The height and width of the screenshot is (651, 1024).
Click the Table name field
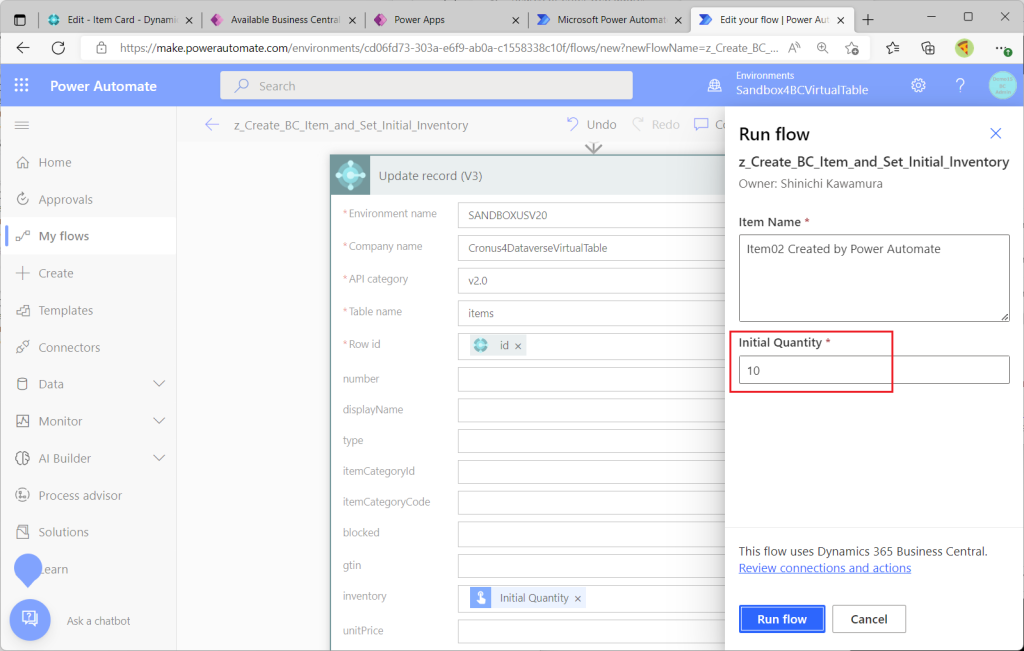point(591,313)
